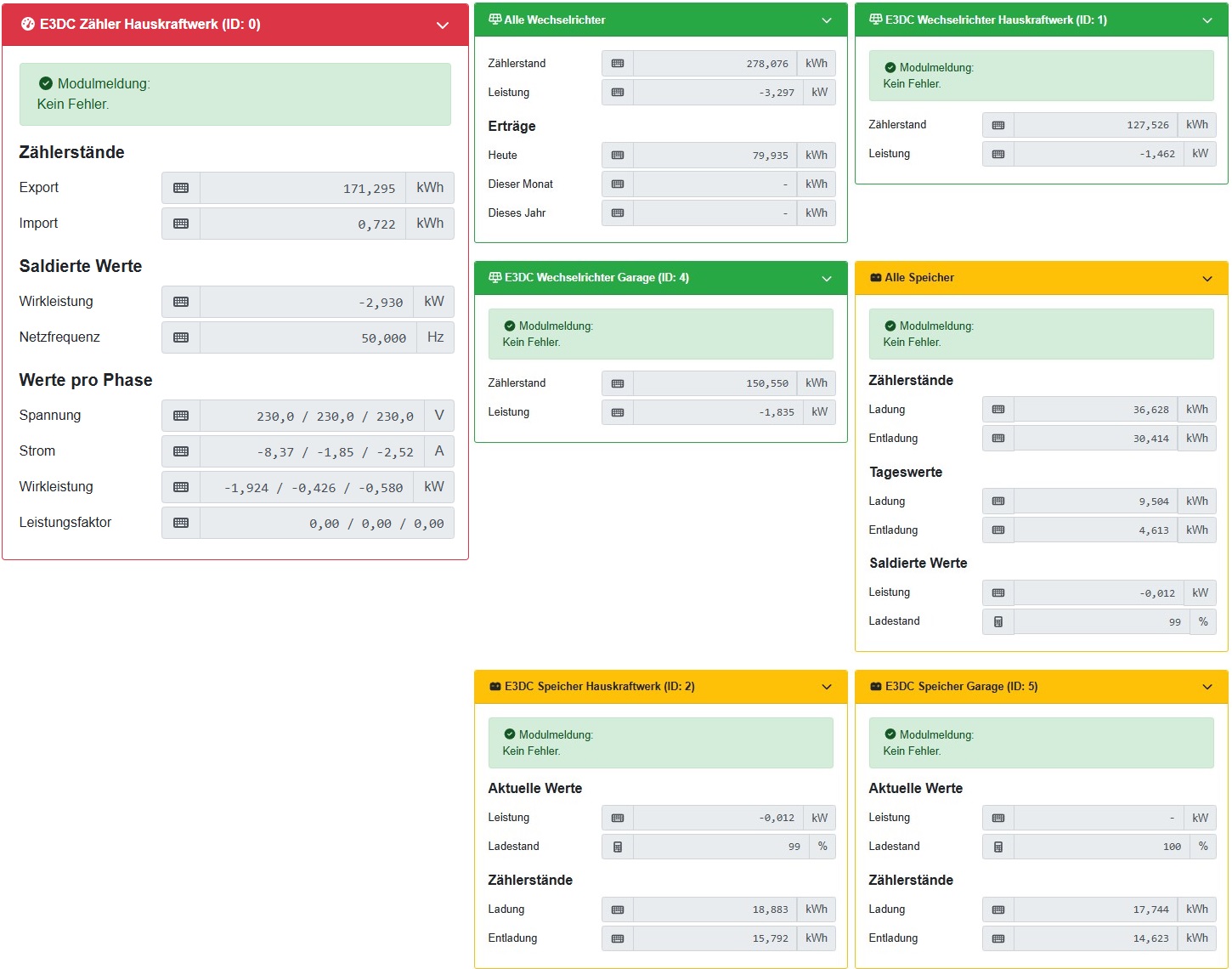Click the Heute yield value 79,935
This screenshot has height=969, width=1232.
click(715, 156)
